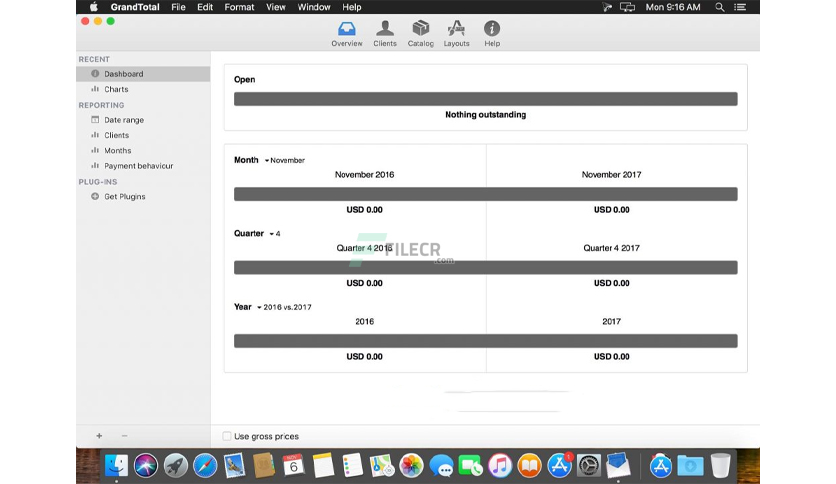Click the Nothing outstanding text
This screenshot has width=836, height=484.
point(485,115)
